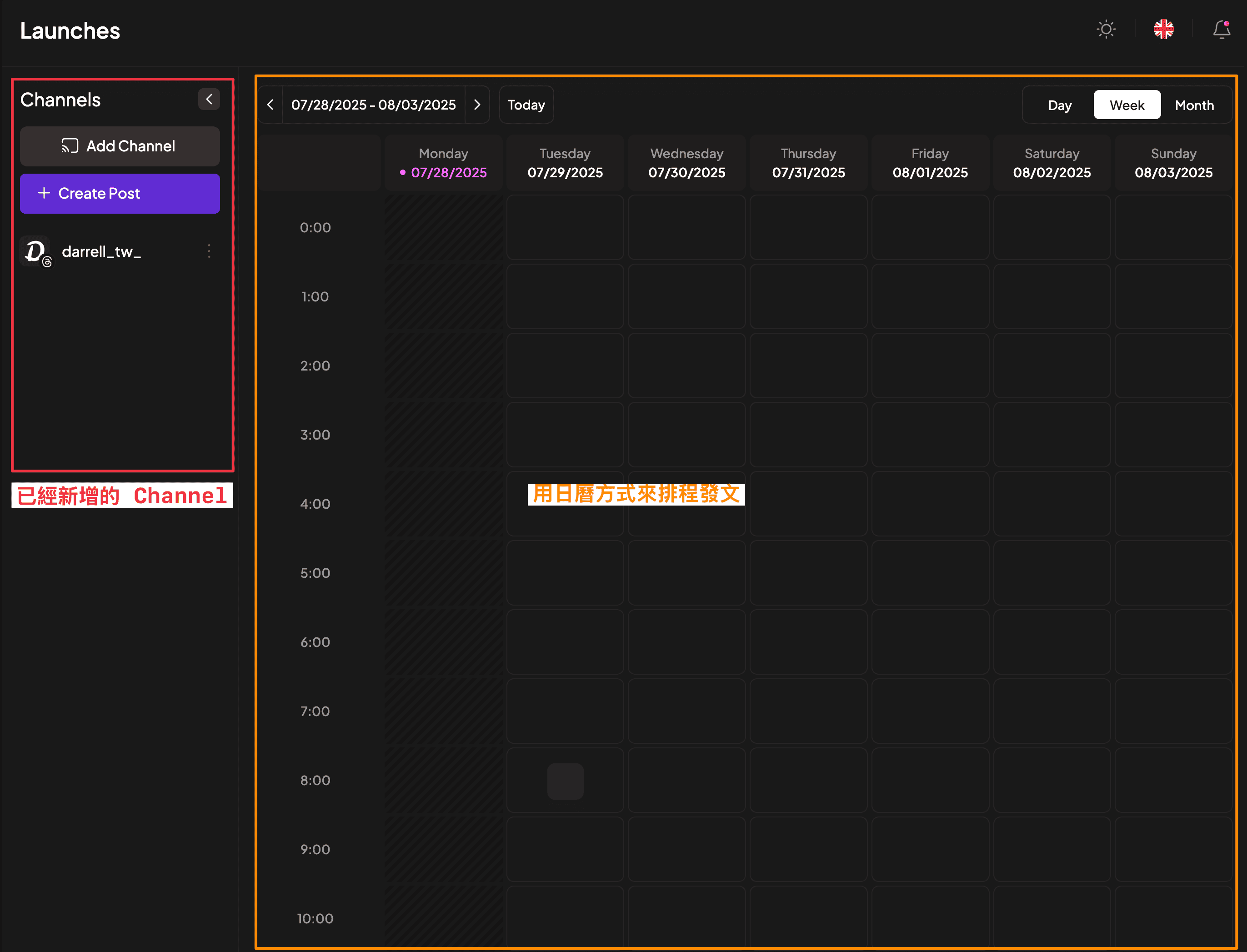Open language options via the UK flag icon
The width and height of the screenshot is (1247, 952).
(x=1164, y=30)
